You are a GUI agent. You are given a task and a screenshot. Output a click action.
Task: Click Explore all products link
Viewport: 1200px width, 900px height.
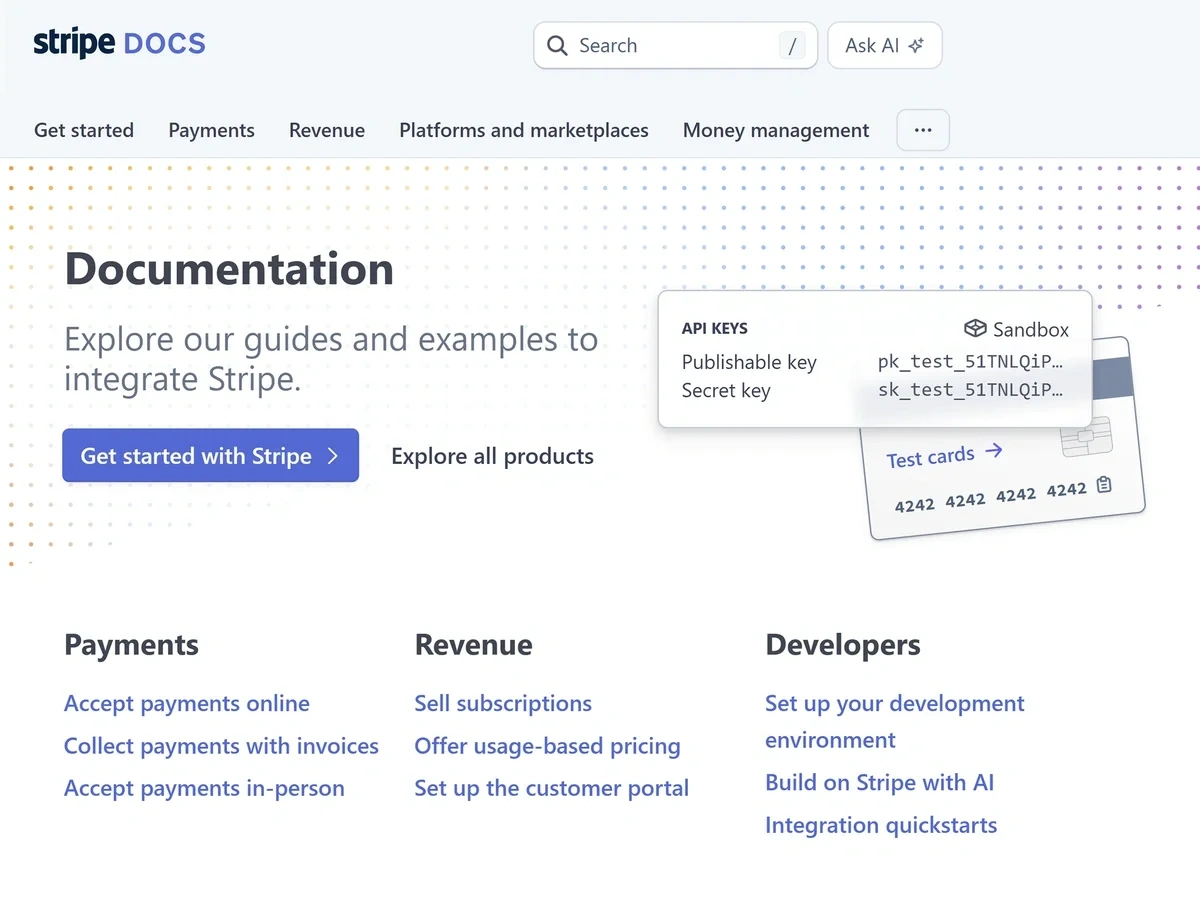coord(492,456)
